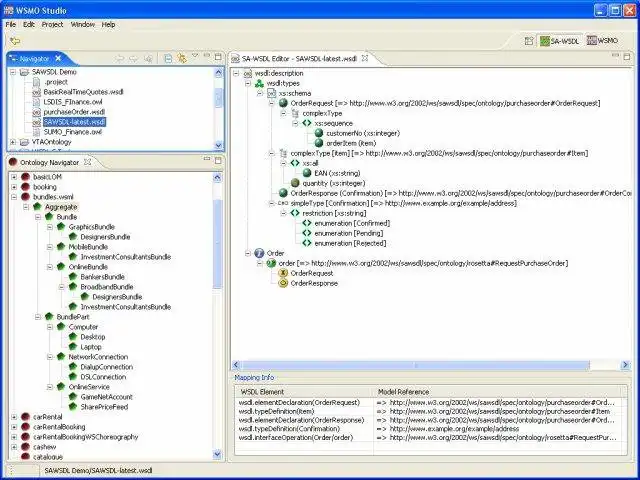The height and width of the screenshot is (480, 640).
Task: Select the Navigator tab
Action: coord(34,59)
